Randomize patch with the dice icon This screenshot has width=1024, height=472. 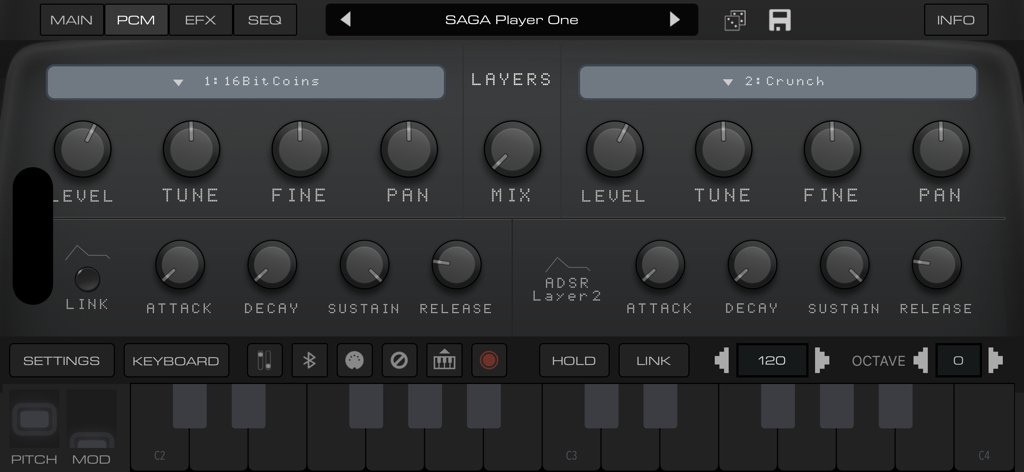point(735,20)
